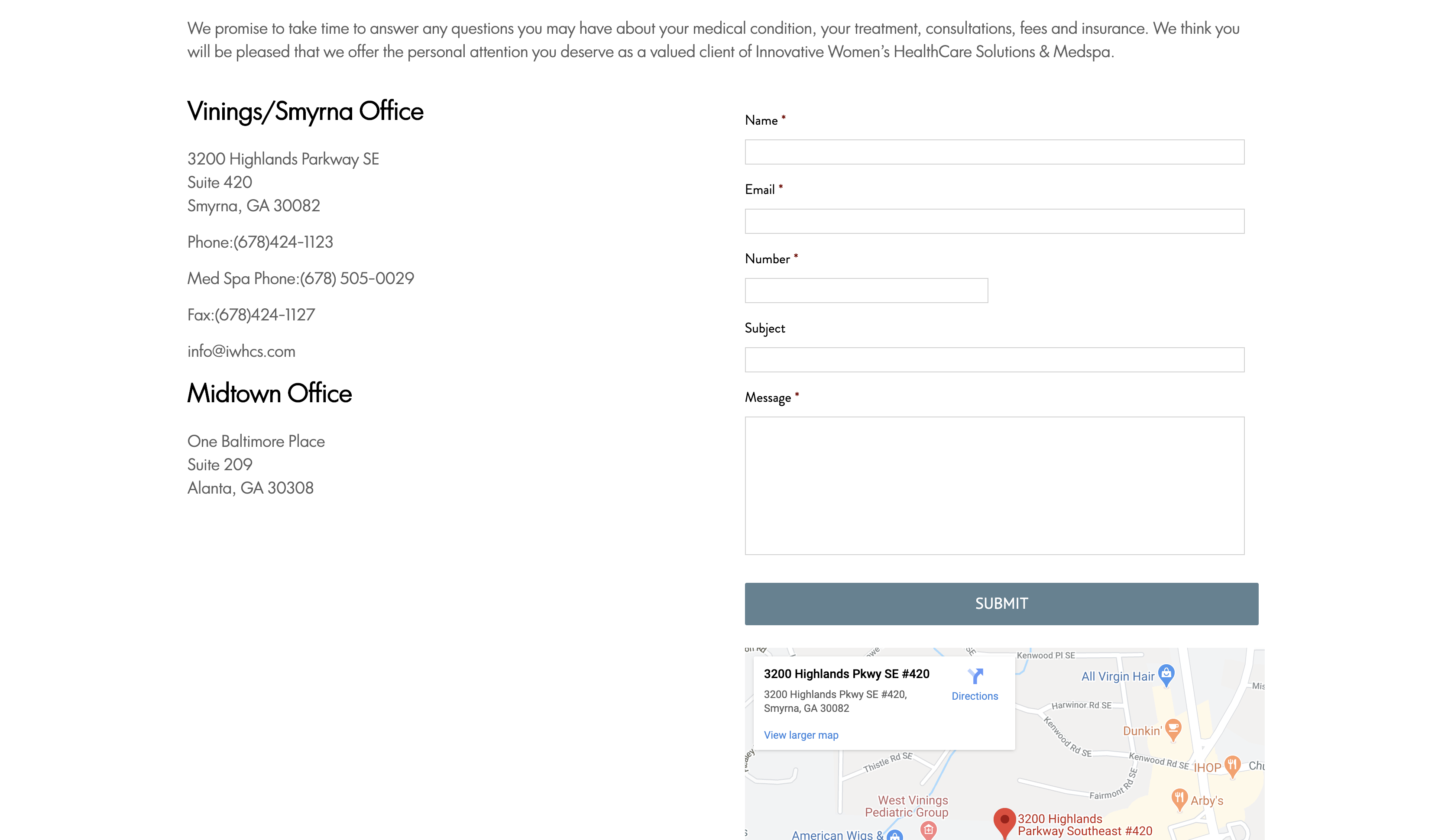Open View larger map link
1451x840 pixels.
[x=801, y=735]
